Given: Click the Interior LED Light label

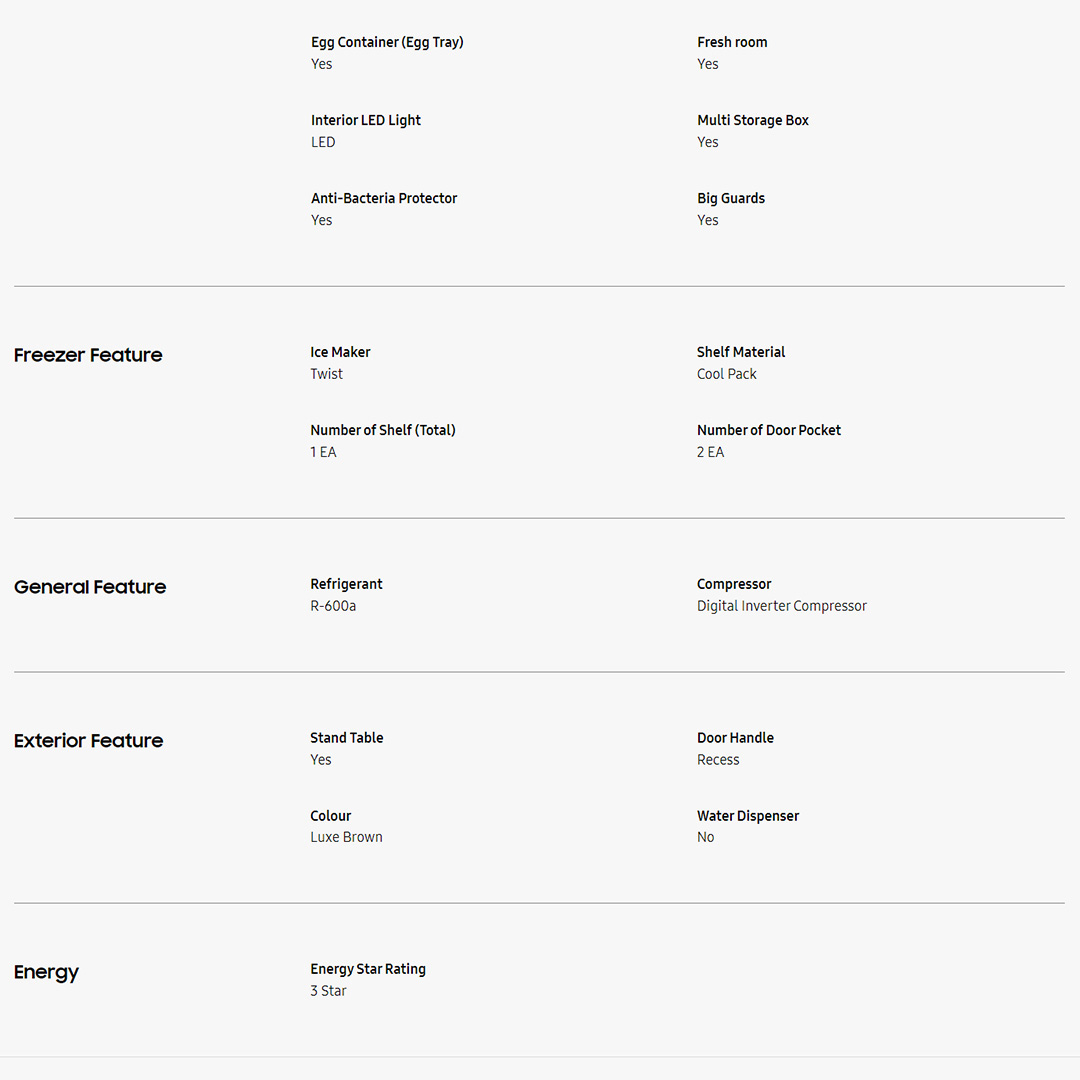Looking at the screenshot, I should point(366,120).
